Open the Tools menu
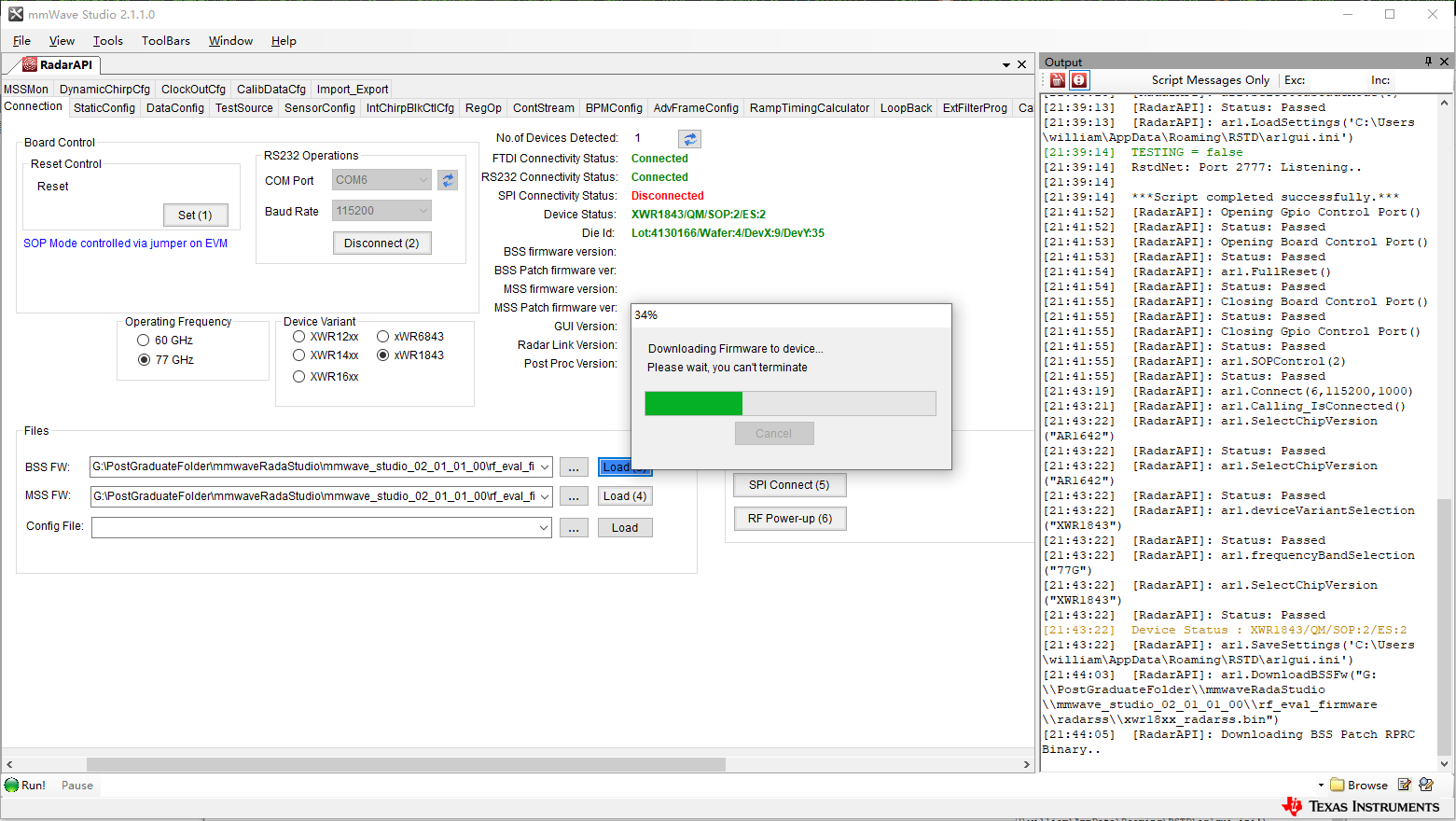1456x821 pixels. (108, 41)
